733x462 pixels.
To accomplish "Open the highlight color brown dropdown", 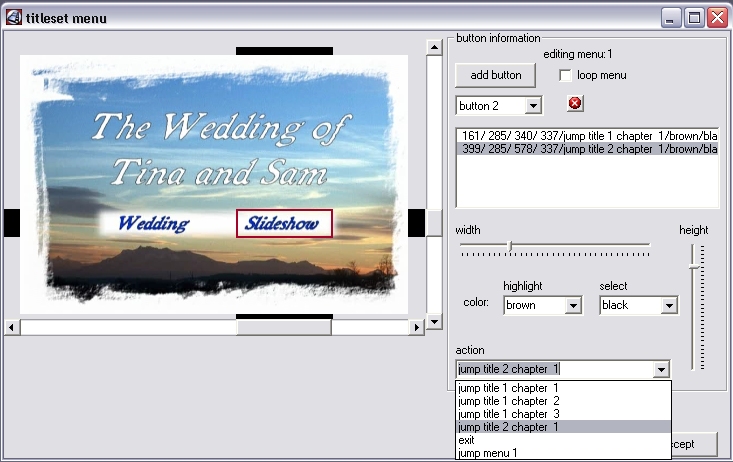I will pos(573,305).
